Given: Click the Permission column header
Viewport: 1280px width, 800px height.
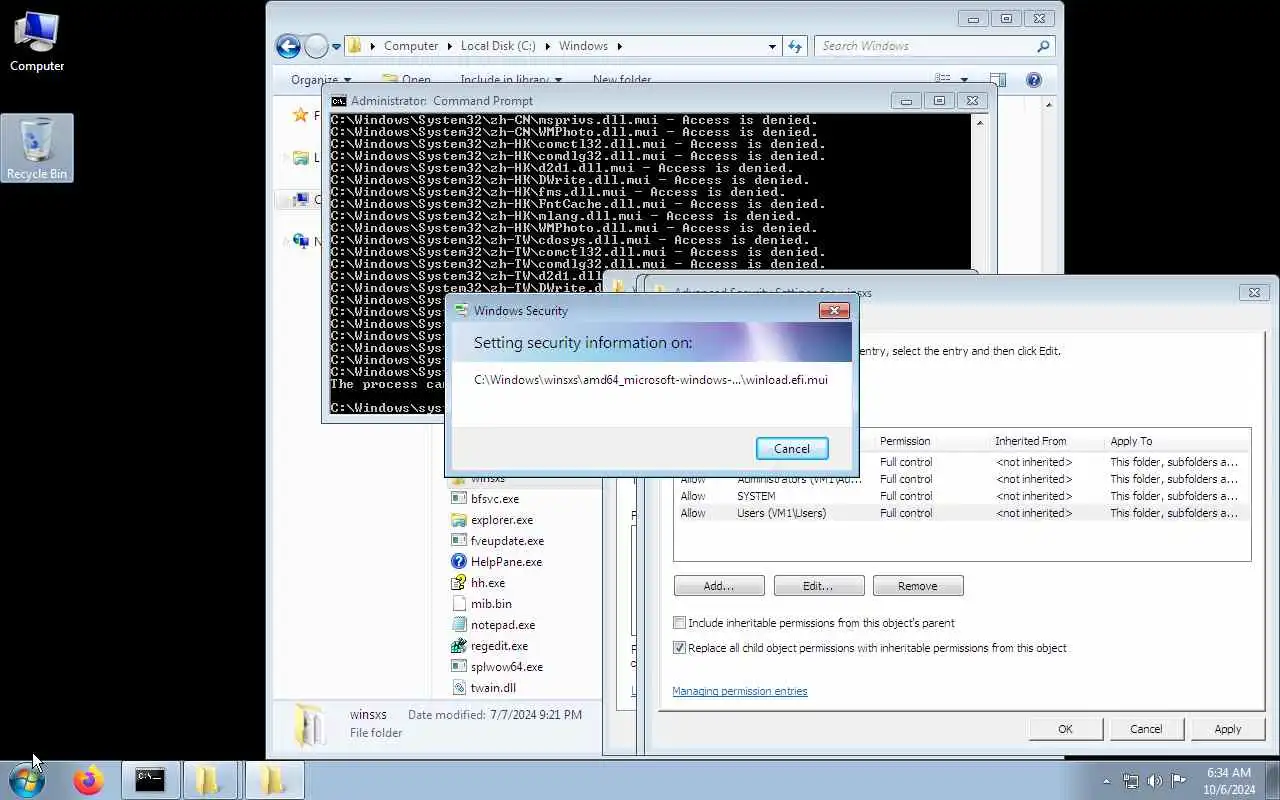Looking at the screenshot, I should pos(931,441).
